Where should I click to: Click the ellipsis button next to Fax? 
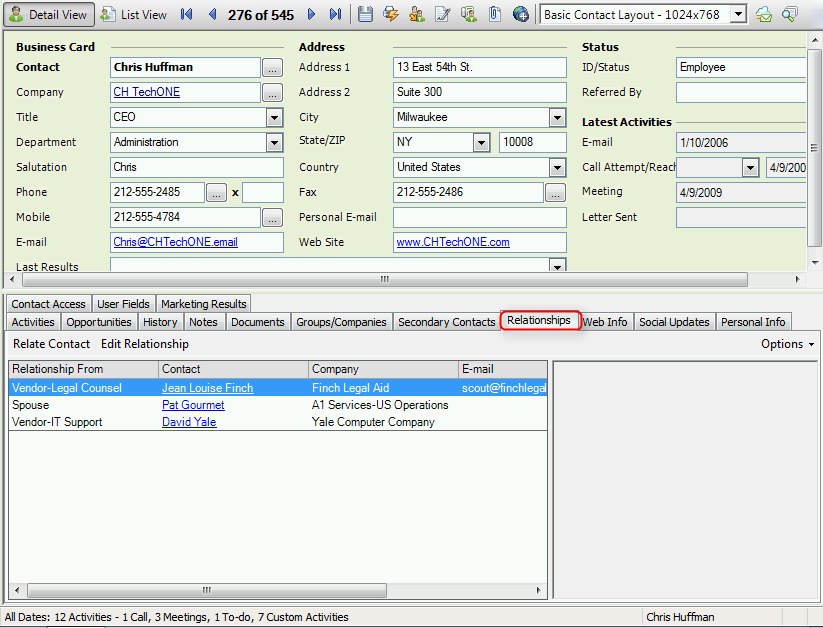555,193
